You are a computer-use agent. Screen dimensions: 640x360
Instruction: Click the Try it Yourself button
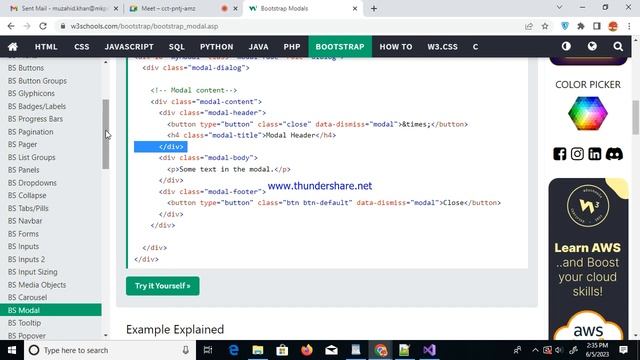pyautogui.click(x=162, y=286)
